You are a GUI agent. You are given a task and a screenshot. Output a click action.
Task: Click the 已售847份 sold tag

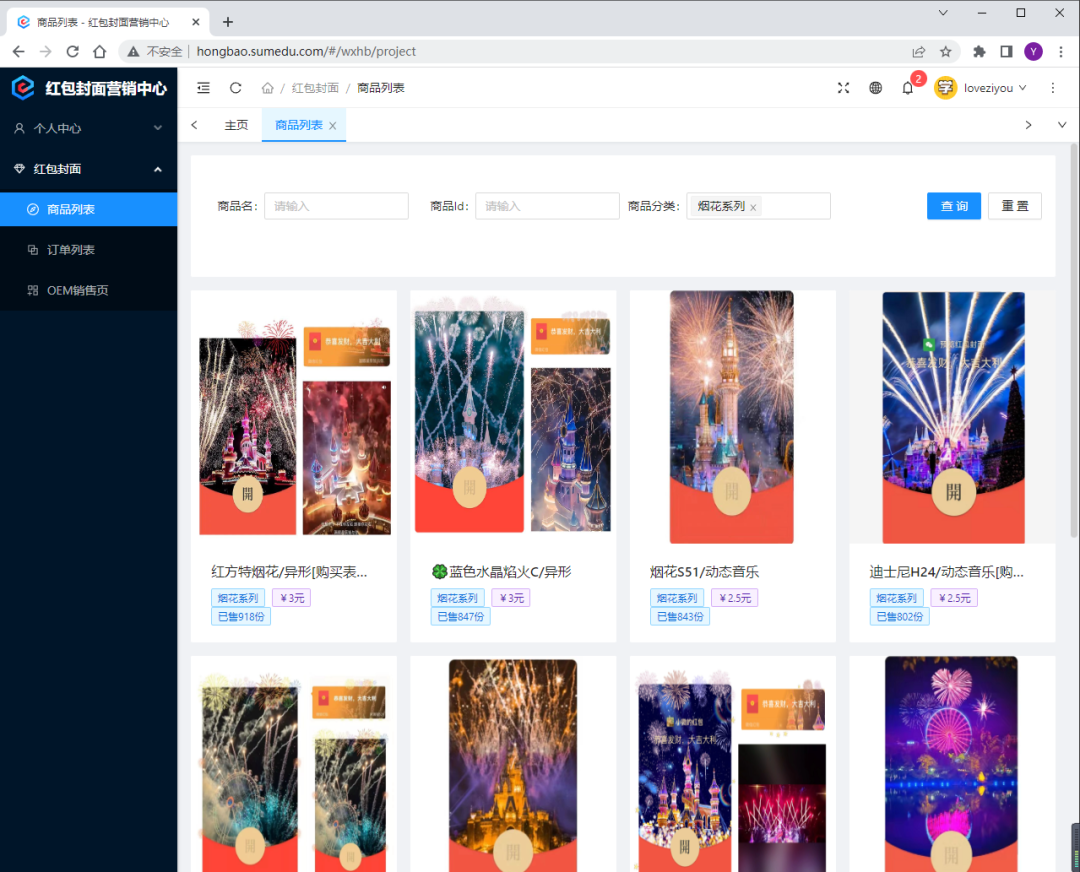[x=460, y=617]
